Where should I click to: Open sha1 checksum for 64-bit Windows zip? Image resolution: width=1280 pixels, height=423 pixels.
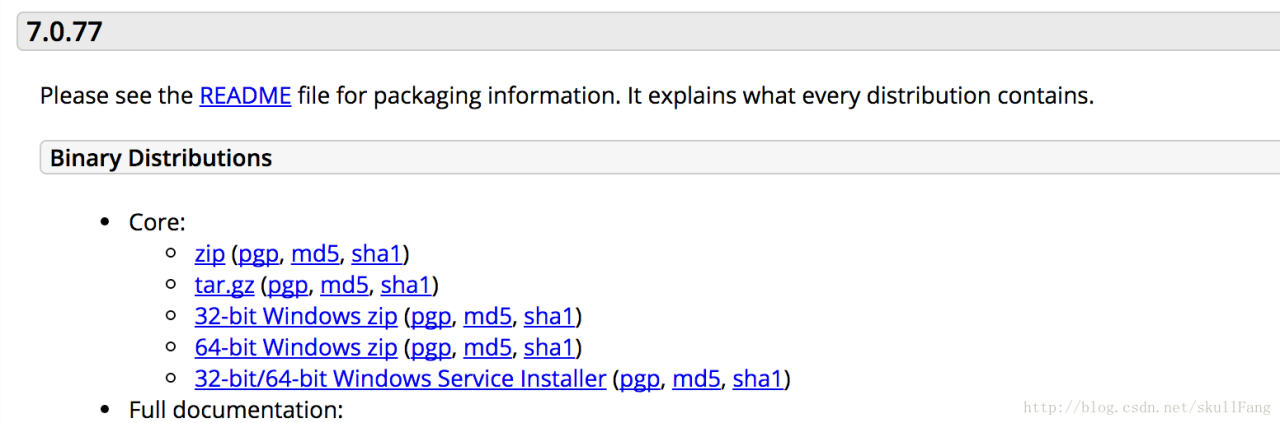click(x=549, y=348)
